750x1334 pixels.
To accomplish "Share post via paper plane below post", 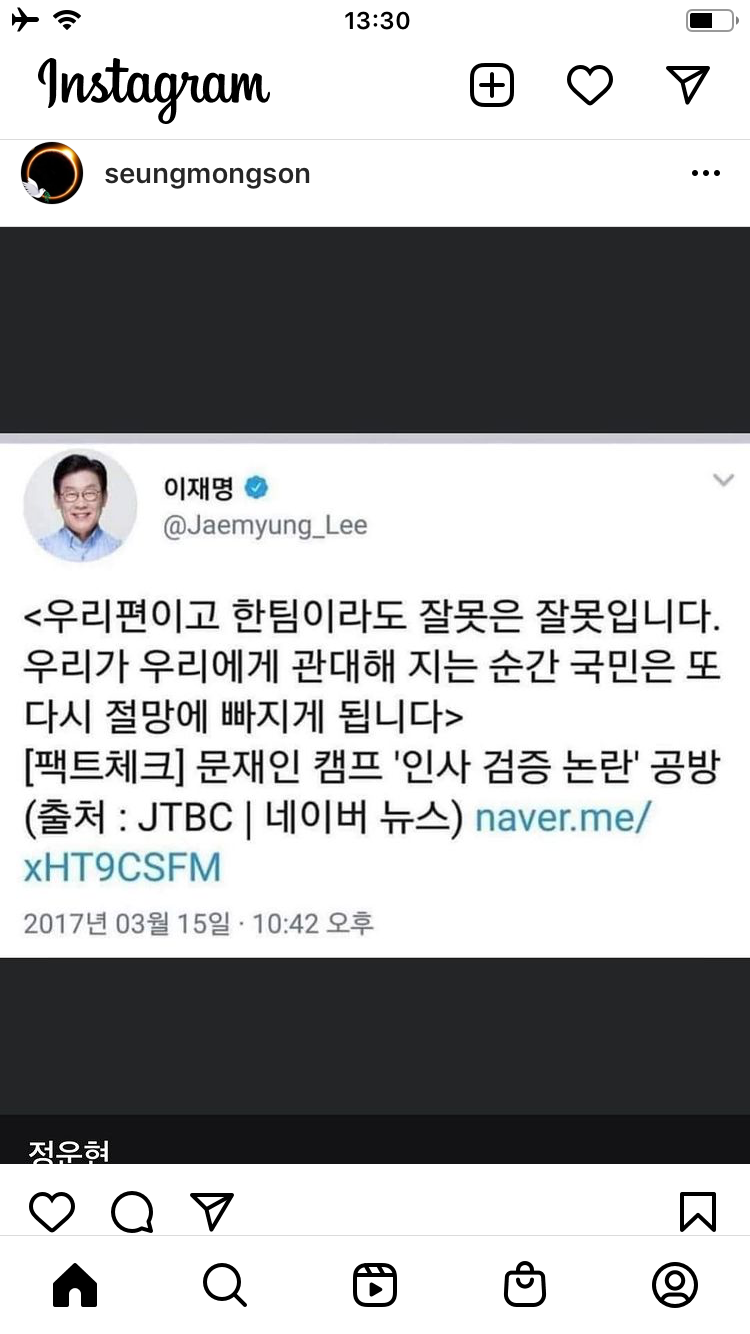I will point(211,1212).
